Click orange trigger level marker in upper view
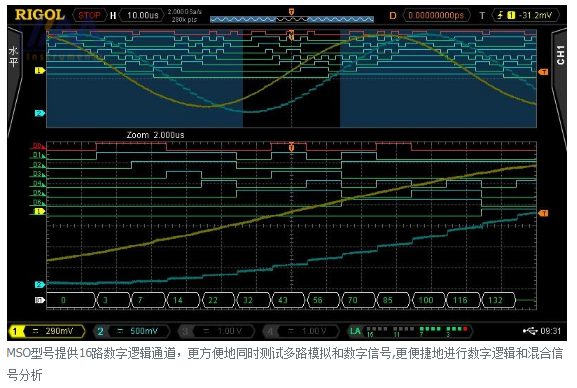Viewport: 577px width, 388px height. coord(543,72)
